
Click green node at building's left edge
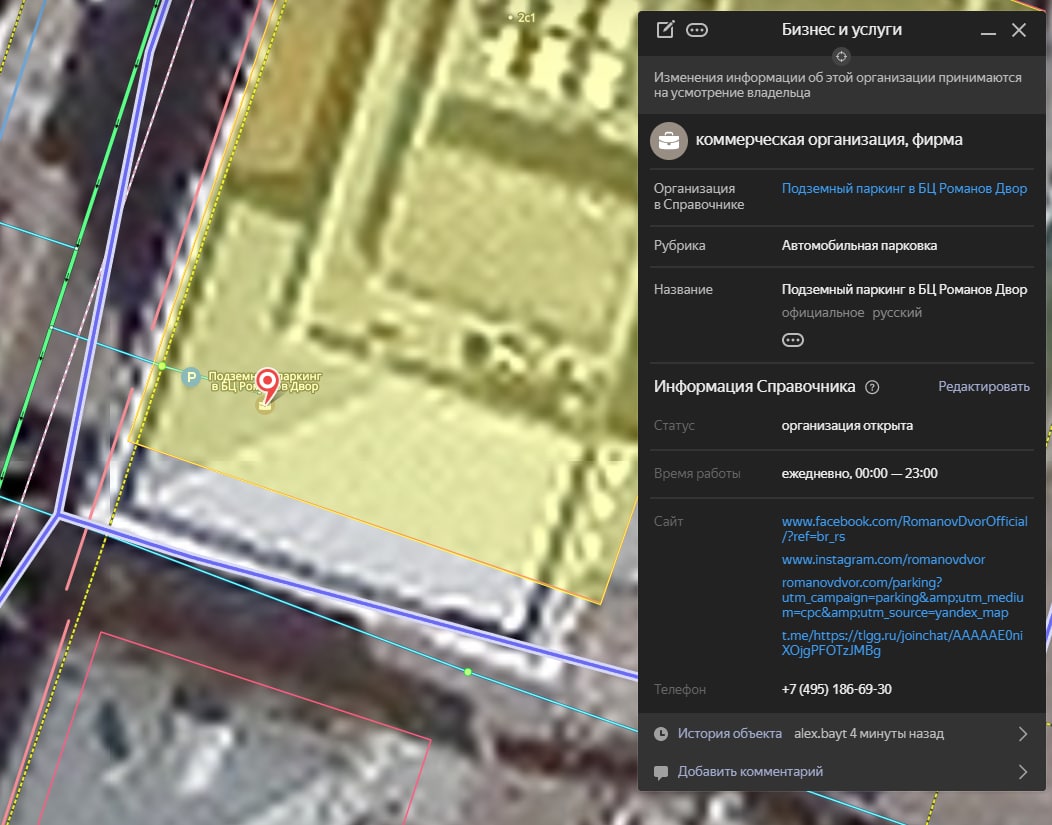(x=162, y=366)
